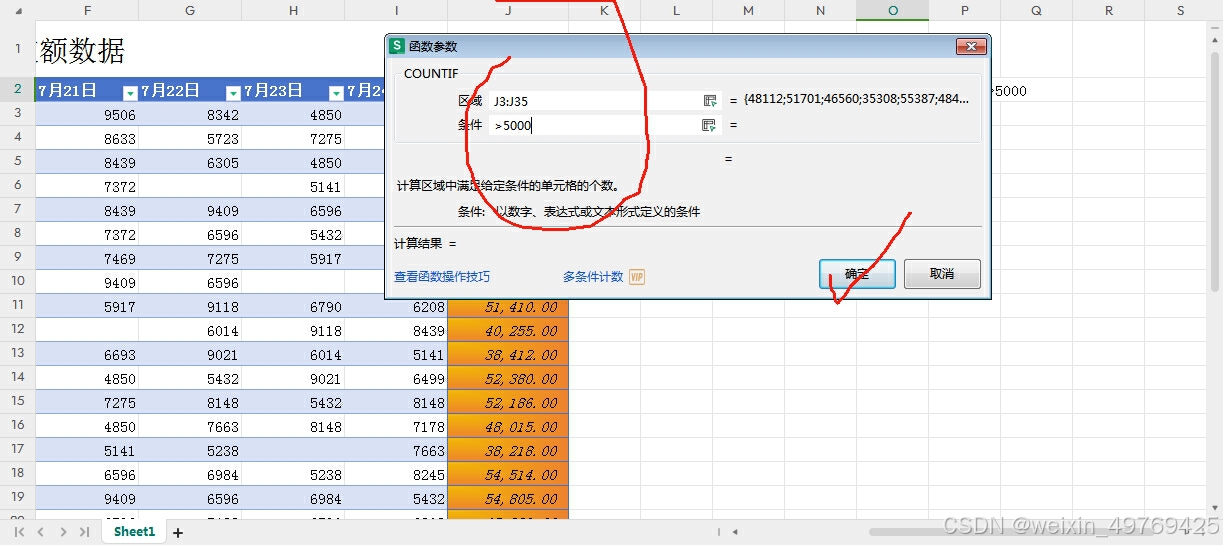Click cell G5 showing 6305
Screen dimensions: 1223x545
tap(190, 163)
